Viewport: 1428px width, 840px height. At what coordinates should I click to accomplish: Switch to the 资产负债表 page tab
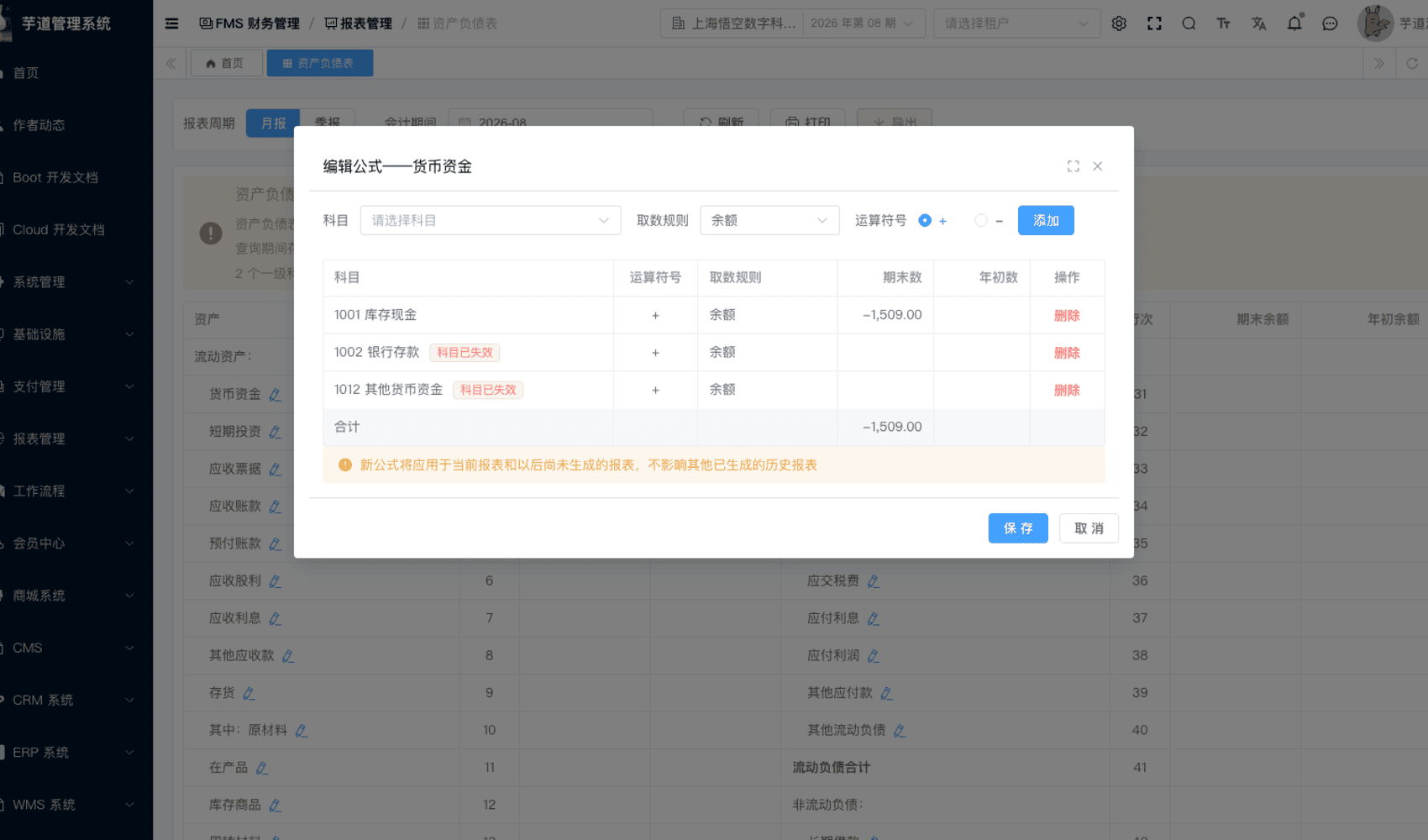point(319,63)
